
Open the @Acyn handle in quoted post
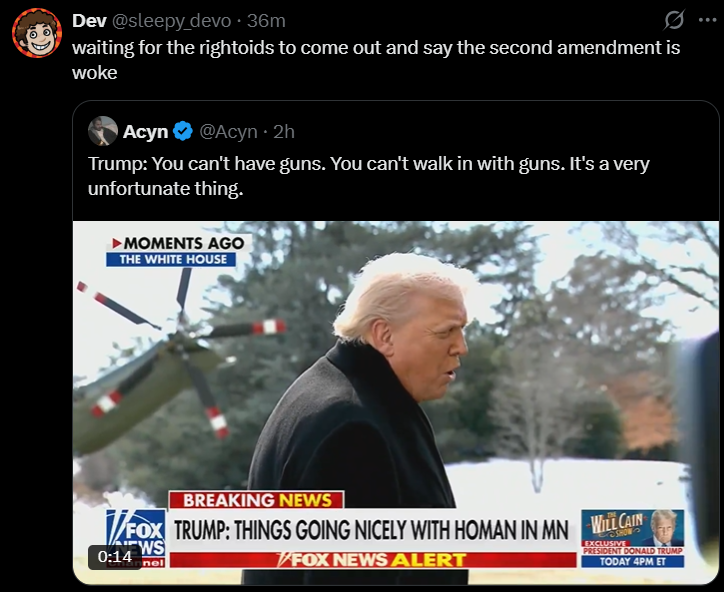tap(228, 132)
